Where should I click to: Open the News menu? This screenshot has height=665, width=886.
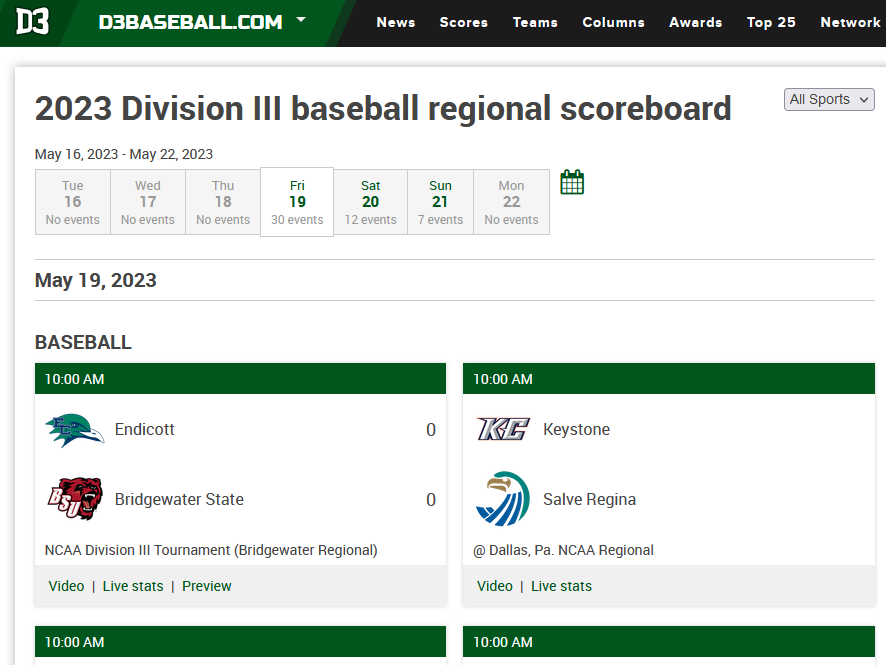click(396, 23)
